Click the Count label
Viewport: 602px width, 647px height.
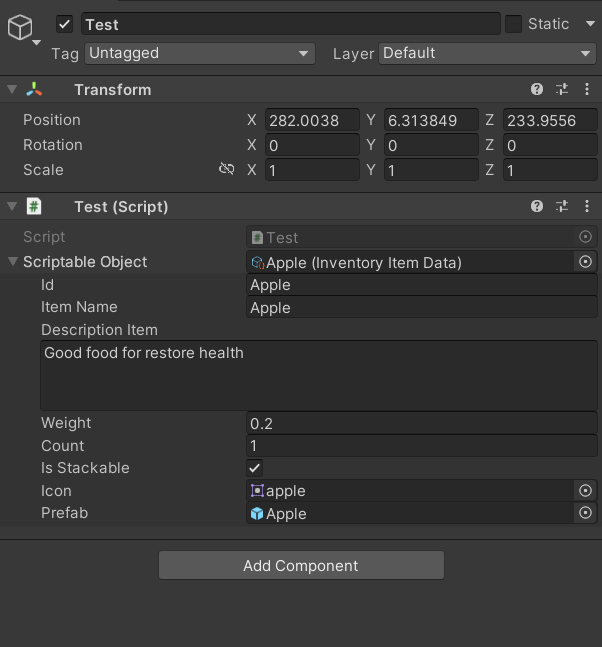62,446
